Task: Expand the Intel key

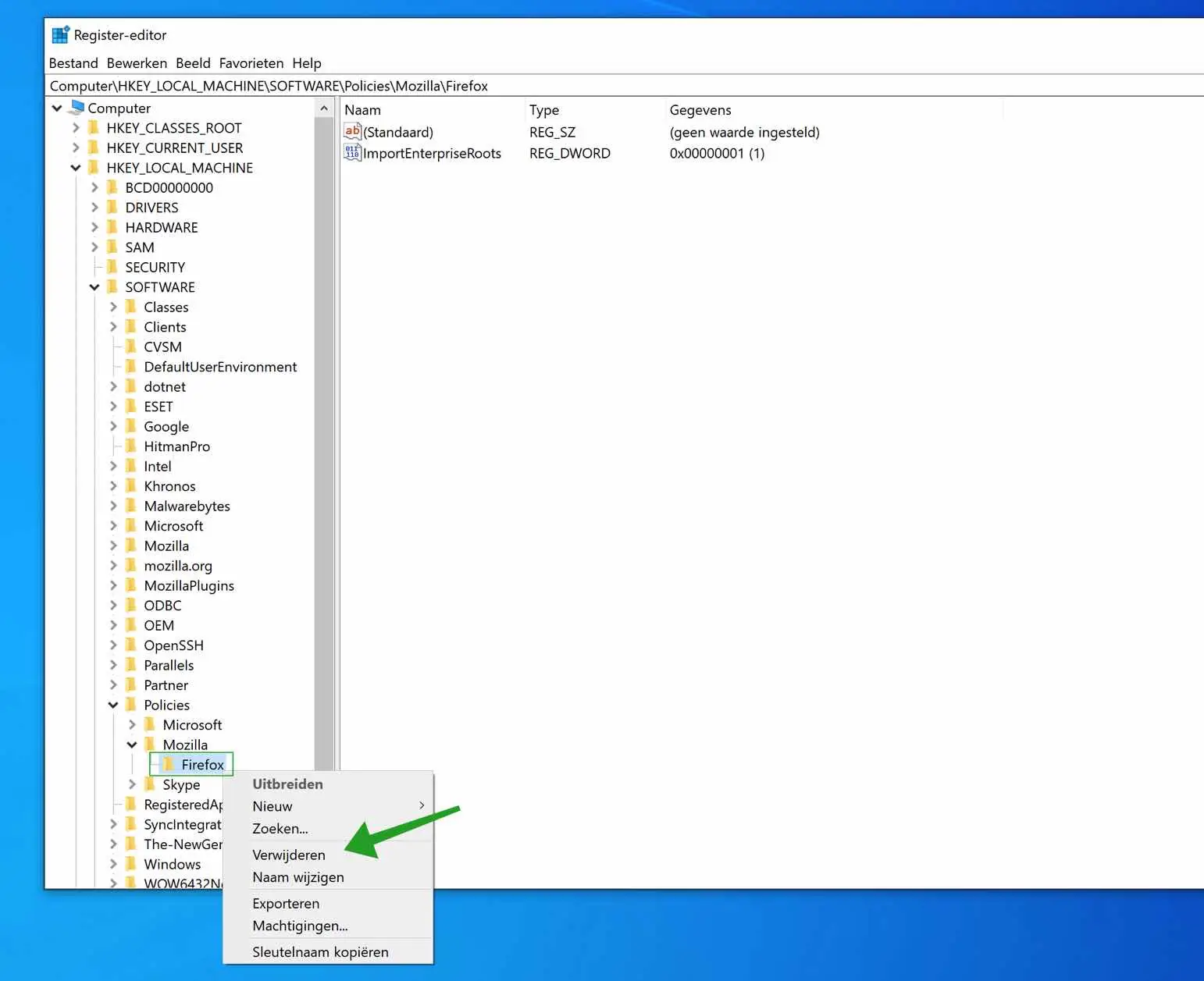Action: (113, 466)
